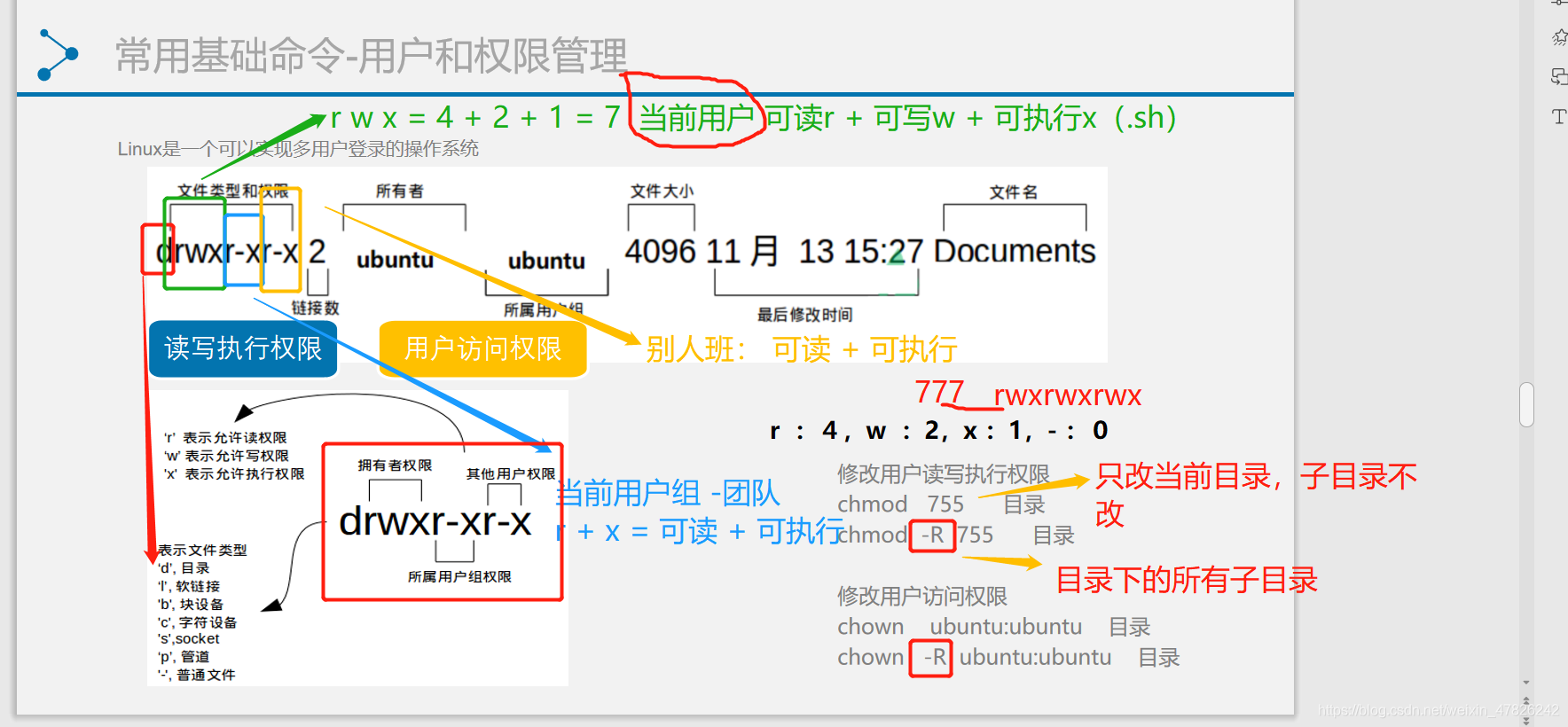The image size is (1568, 727).
Task: Click the label 所有者
Action: 399,191
